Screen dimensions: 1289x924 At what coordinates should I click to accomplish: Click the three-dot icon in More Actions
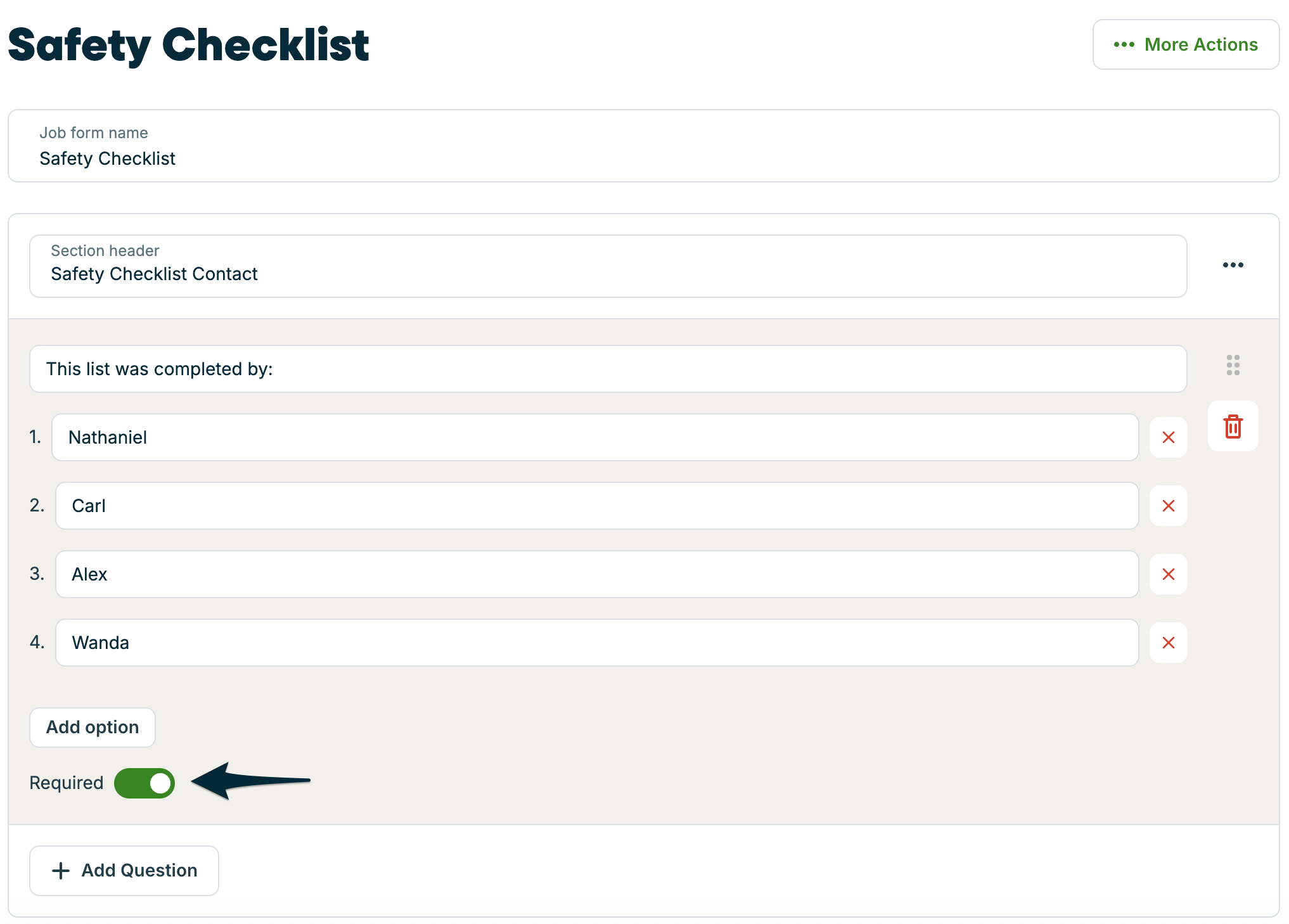[1124, 44]
